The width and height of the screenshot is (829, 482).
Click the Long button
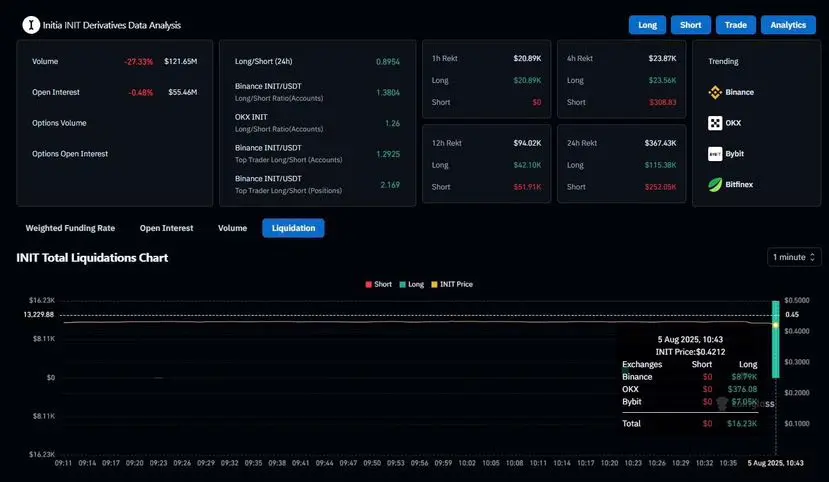tap(647, 25)
